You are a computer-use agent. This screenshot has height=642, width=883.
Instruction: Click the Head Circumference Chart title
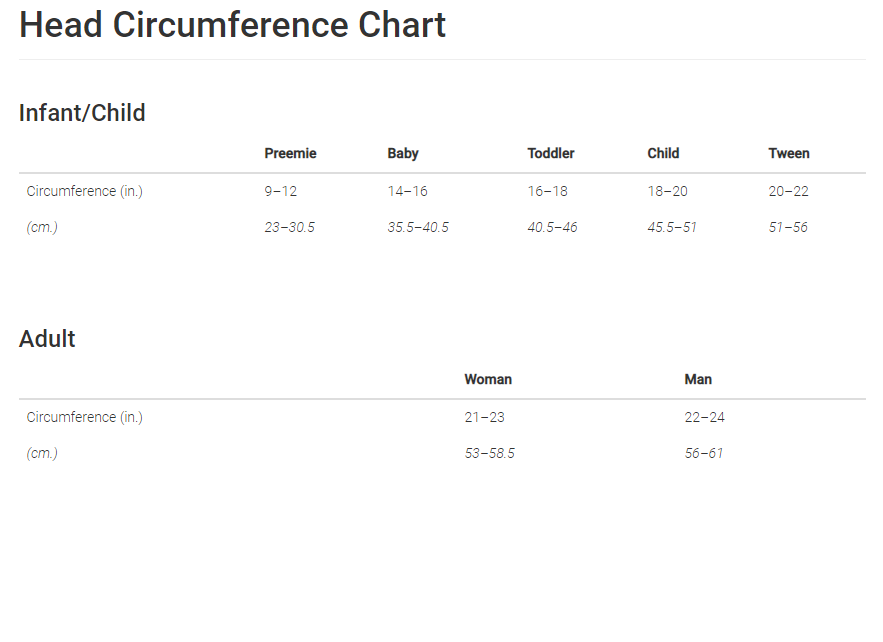[232, 25]
